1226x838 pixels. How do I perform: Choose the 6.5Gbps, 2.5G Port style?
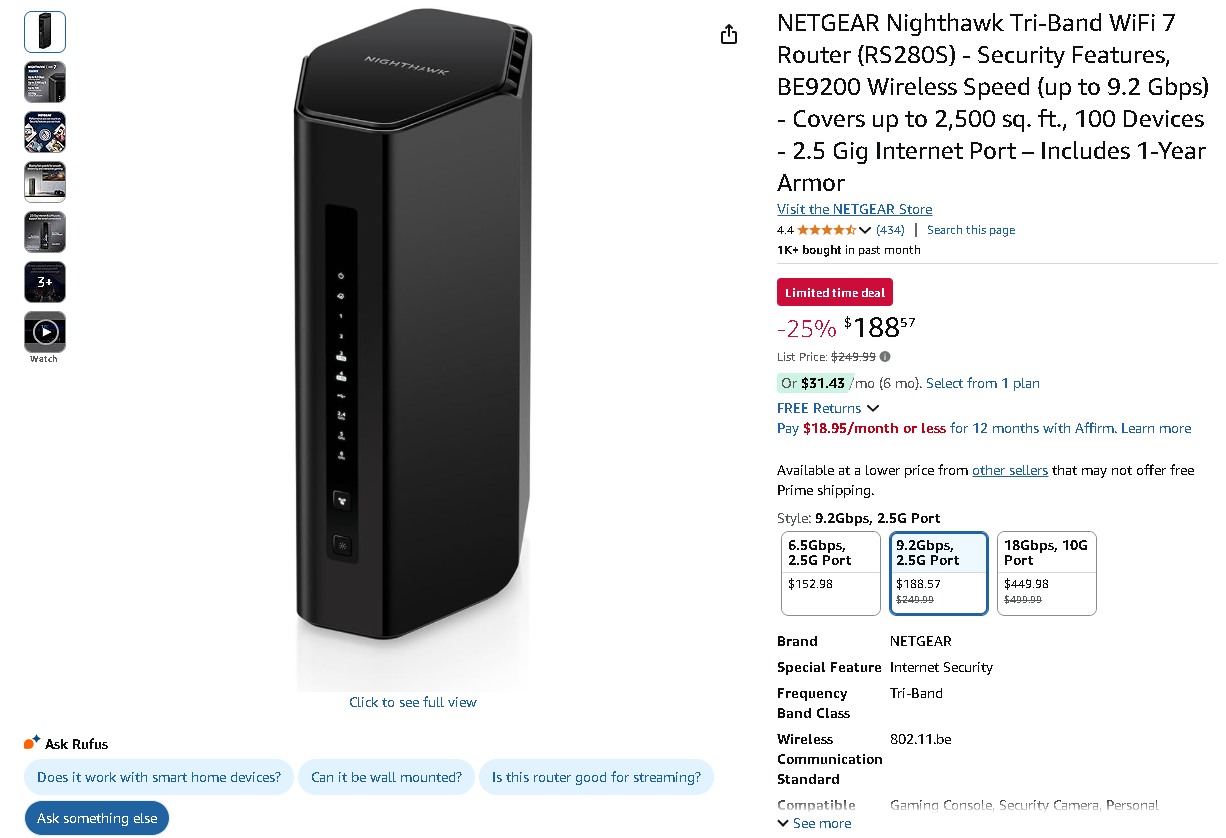point(830,573)
